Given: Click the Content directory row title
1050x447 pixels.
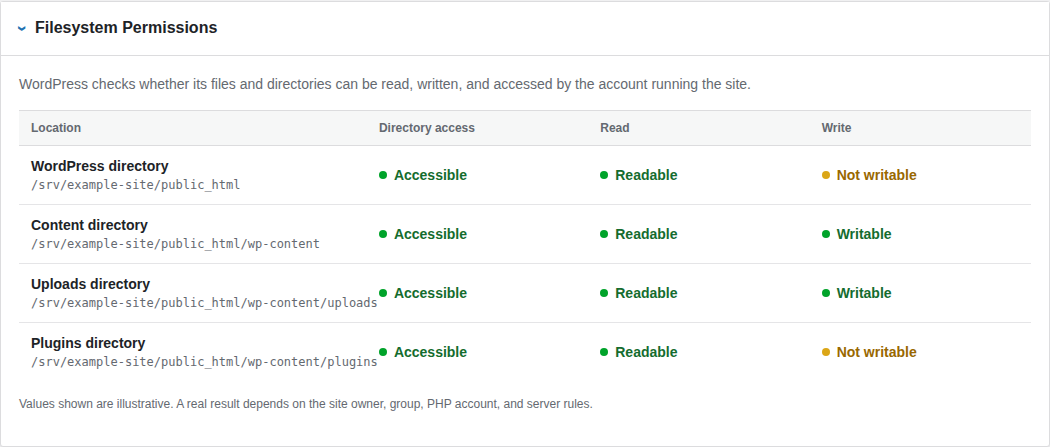Looking at the screenshot, I should [x=89, y=225].
